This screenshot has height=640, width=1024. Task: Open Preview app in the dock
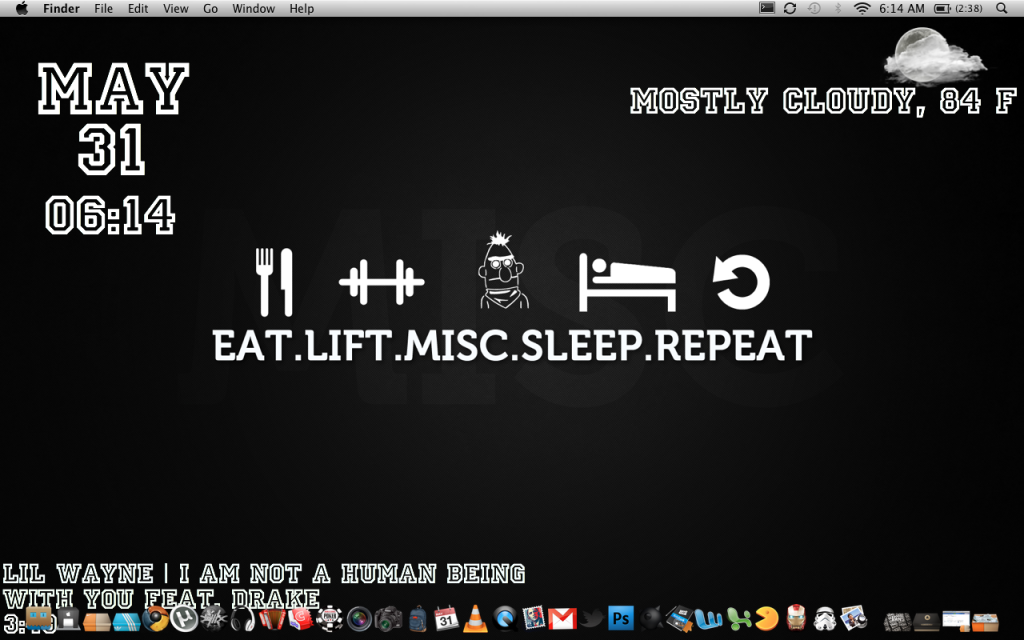(854, 618)
